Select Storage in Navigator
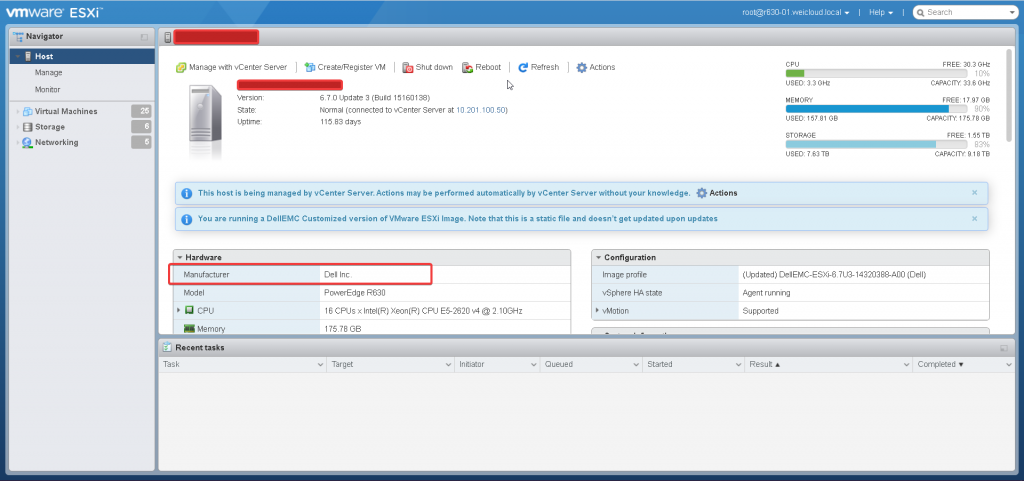 click(x=50, y=127)
